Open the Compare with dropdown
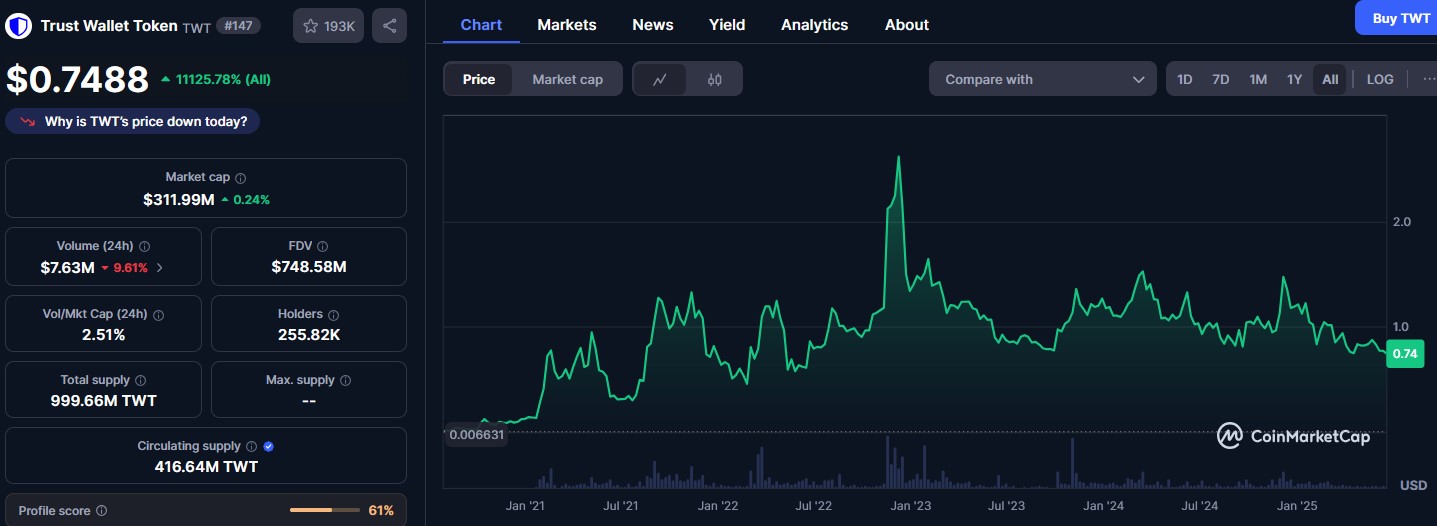1437x526 pixels. tap(1043, 79)
